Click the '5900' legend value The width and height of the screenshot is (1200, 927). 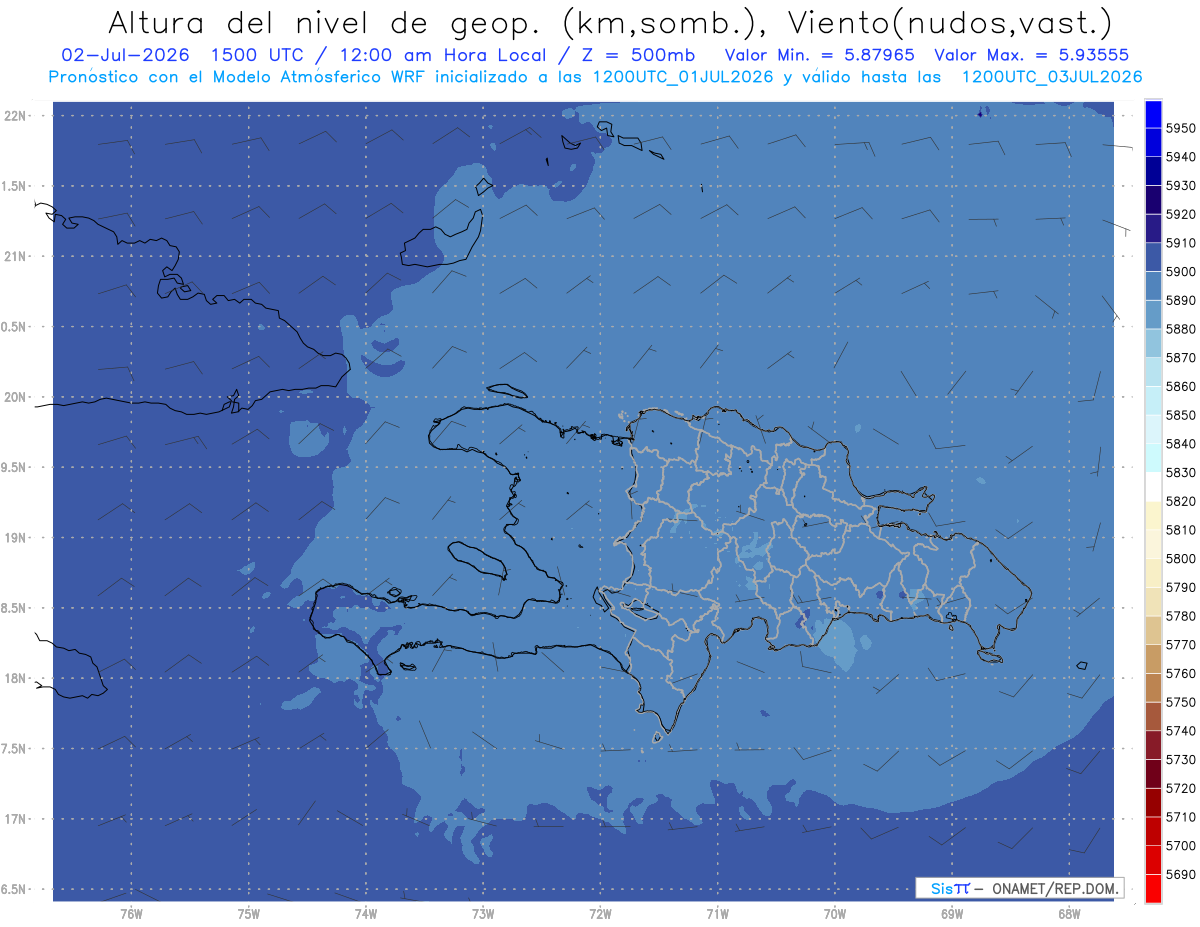click(x=1180, y=272)
